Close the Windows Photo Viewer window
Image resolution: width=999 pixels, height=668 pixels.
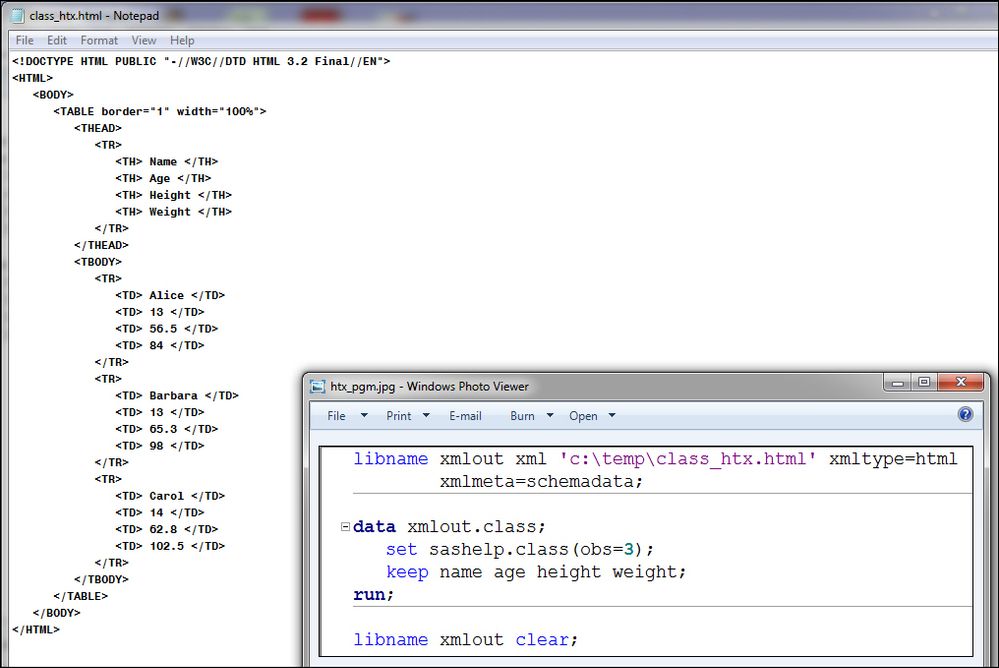[961, 383]
